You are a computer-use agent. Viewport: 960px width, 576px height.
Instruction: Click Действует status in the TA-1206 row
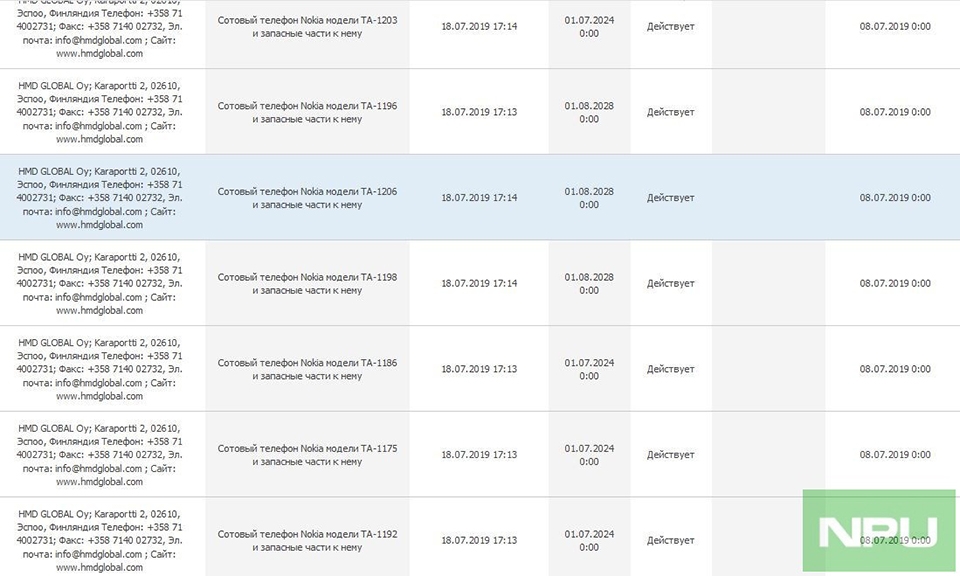pos(670,198)
